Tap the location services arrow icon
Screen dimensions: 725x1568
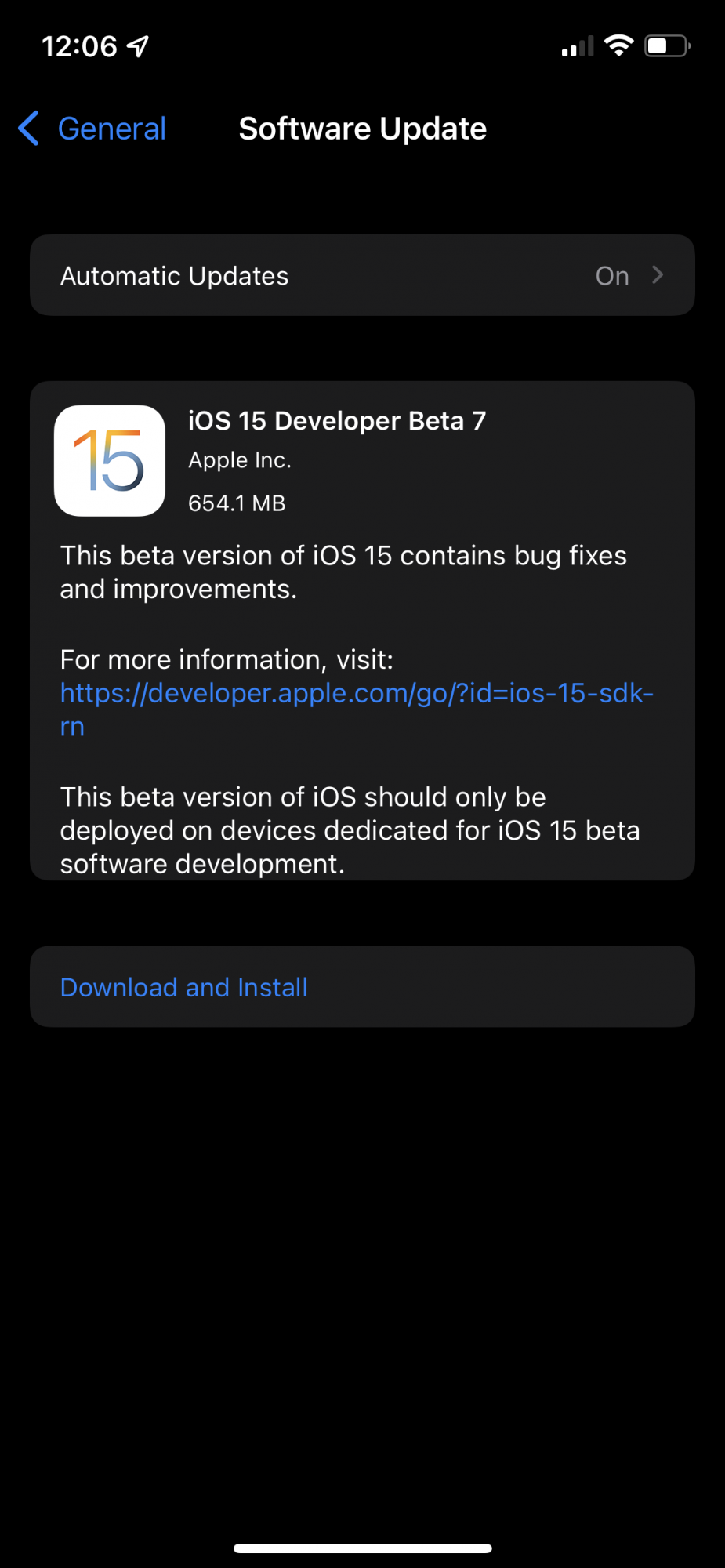pyautogui.click(x=138, y=47)
